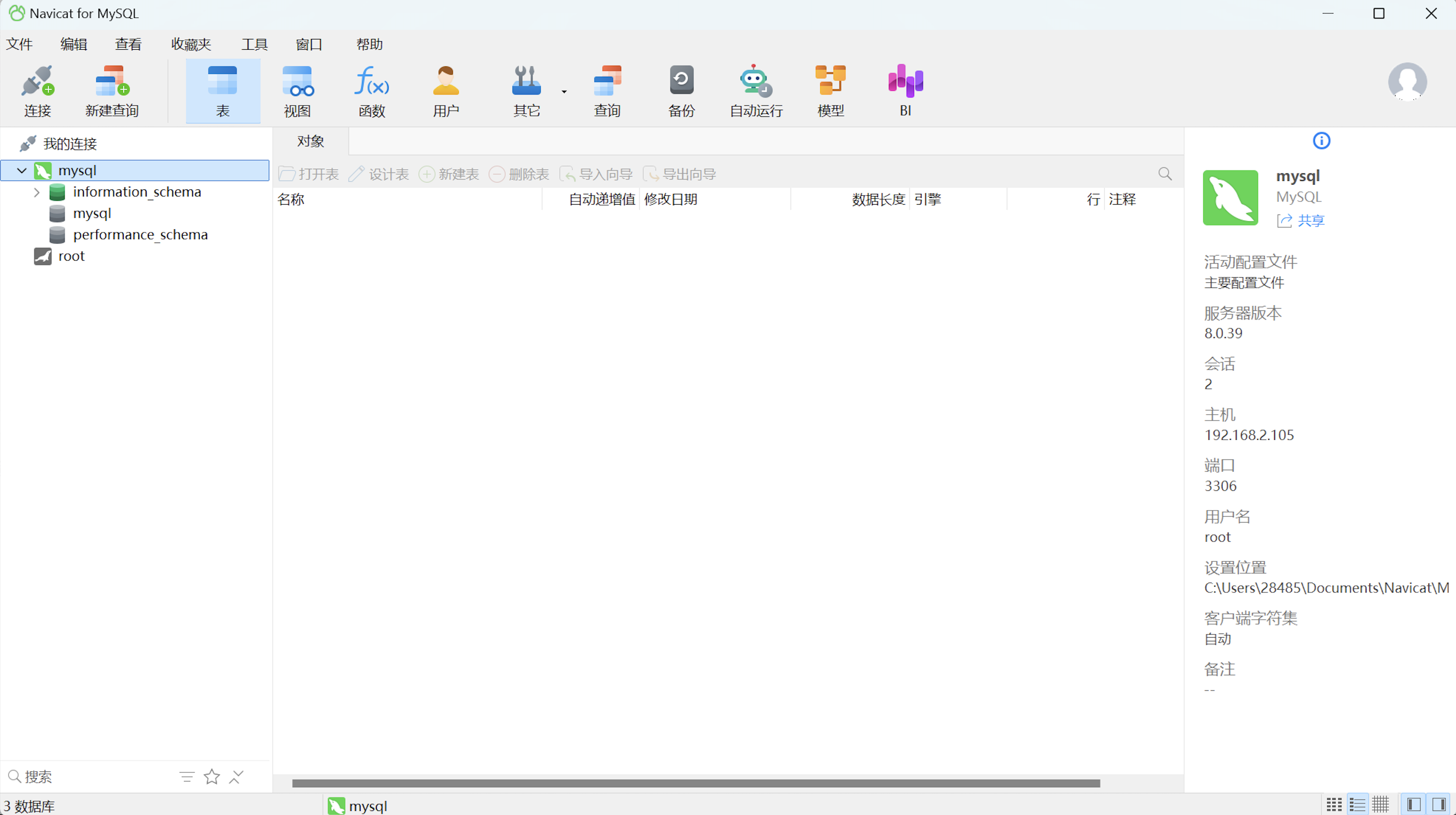
Task: Select the 表 table toolbar icon
Action: 223,91
